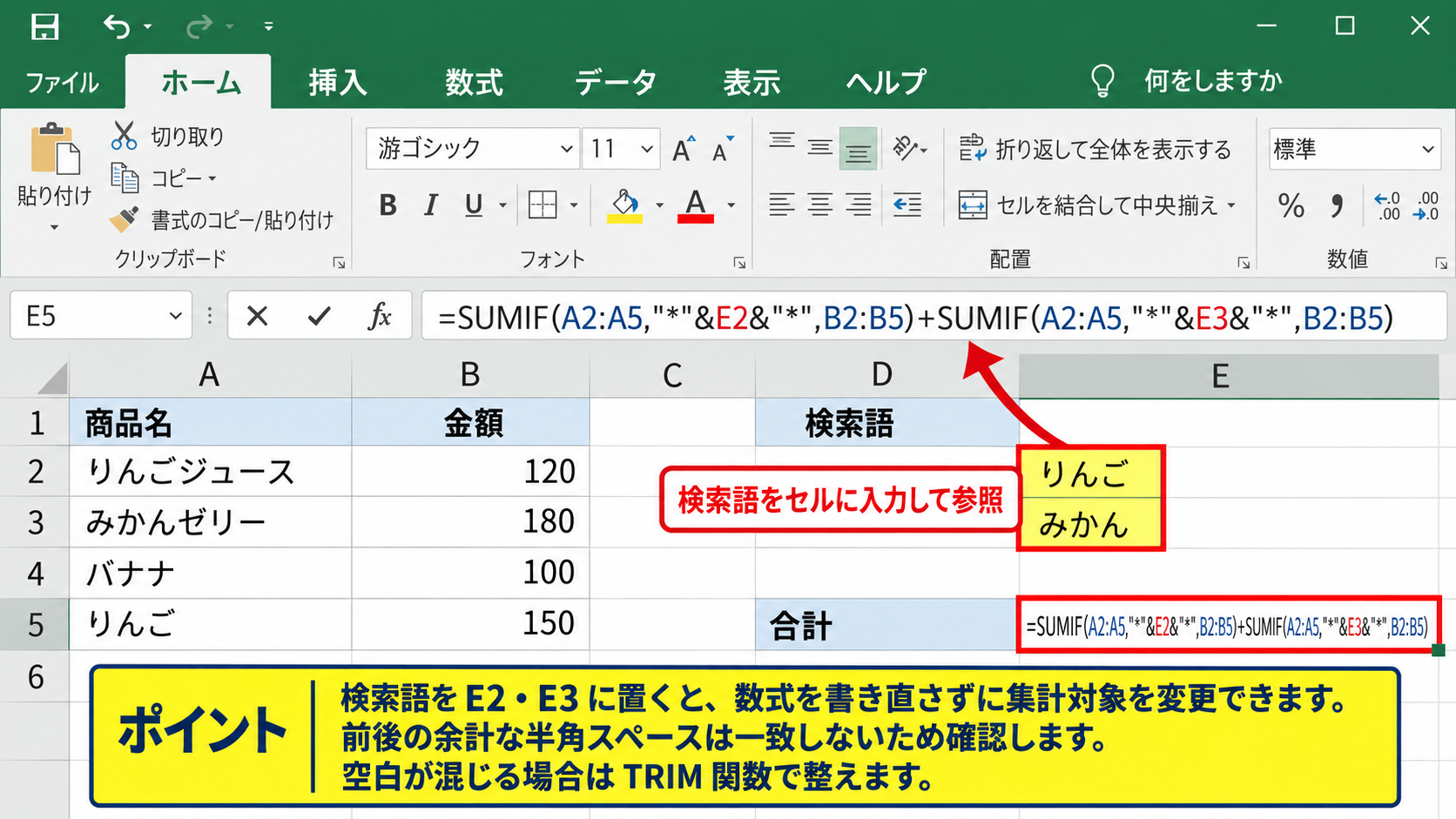Toggle Underline formatting
The width and height of the screenshot is (1456, 819).
pyautogui.click(x=474, y=205)
